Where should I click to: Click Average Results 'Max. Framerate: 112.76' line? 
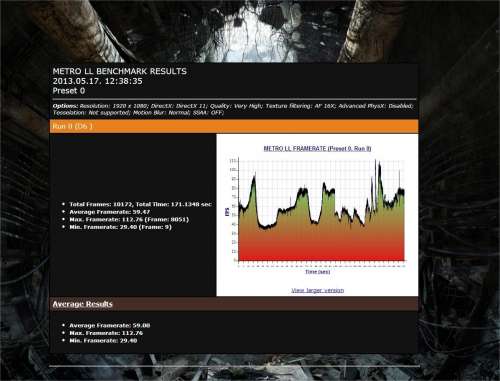[106, 333]
